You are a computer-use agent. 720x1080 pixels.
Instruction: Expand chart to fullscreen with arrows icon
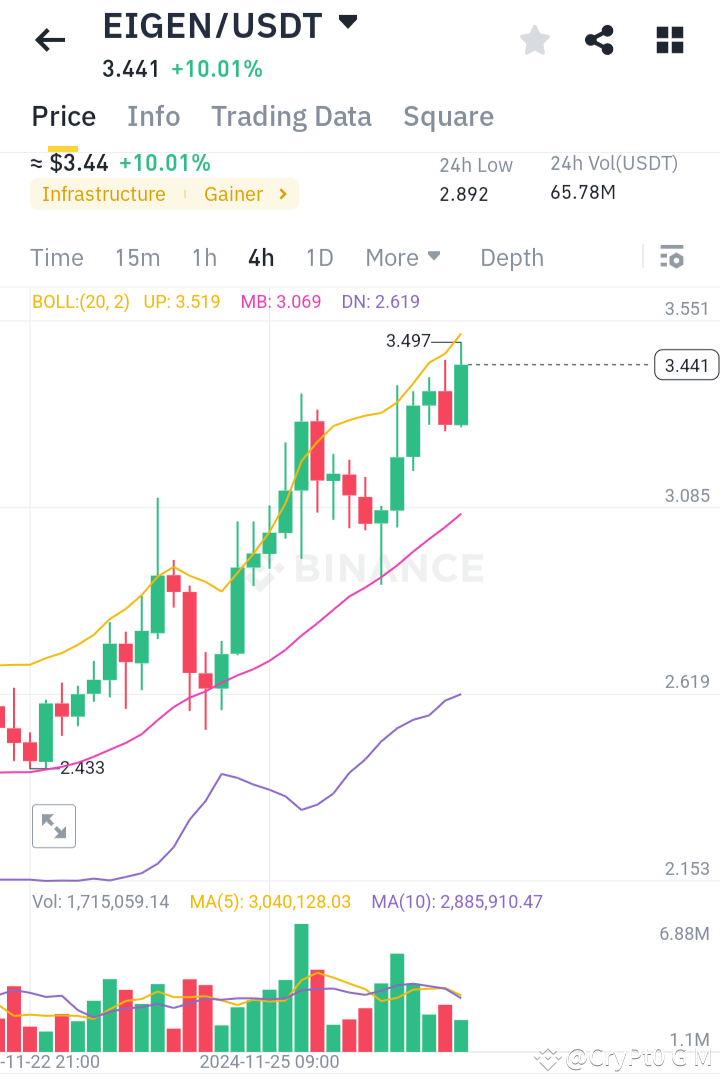point(54,826)
